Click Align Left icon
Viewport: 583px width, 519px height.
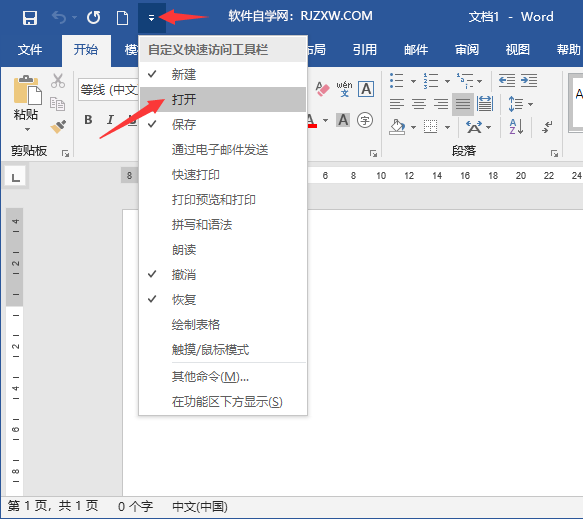397,104
